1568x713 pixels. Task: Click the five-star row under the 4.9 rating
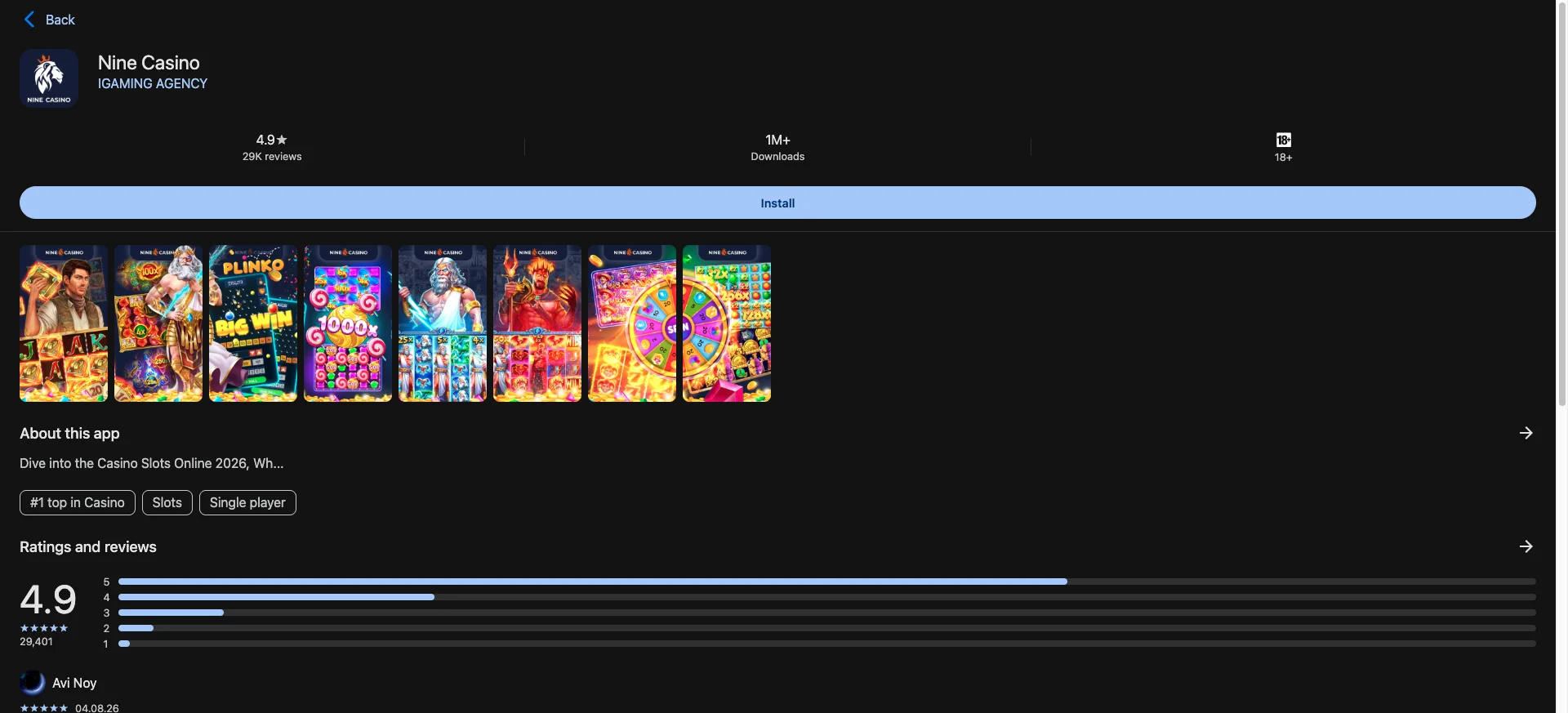pos(44,628)
